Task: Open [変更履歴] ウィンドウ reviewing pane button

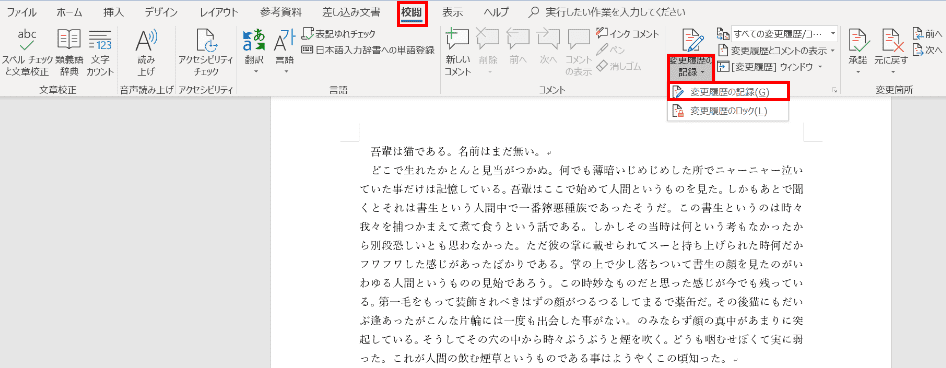Action: (x=766, y=66)
